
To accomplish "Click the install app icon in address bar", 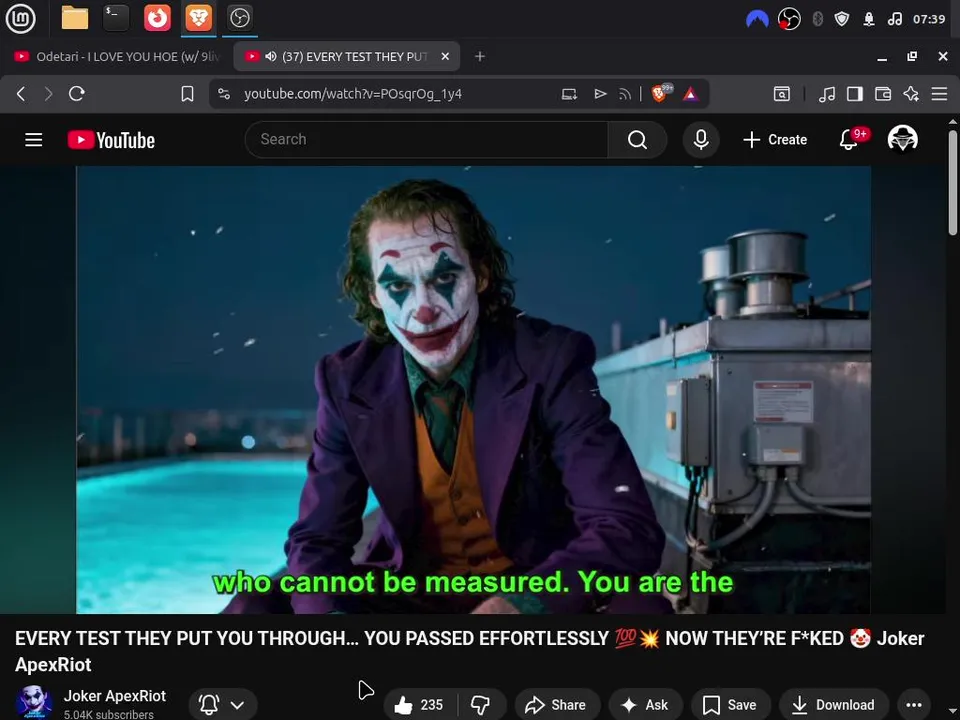I will tap(569, 94).
